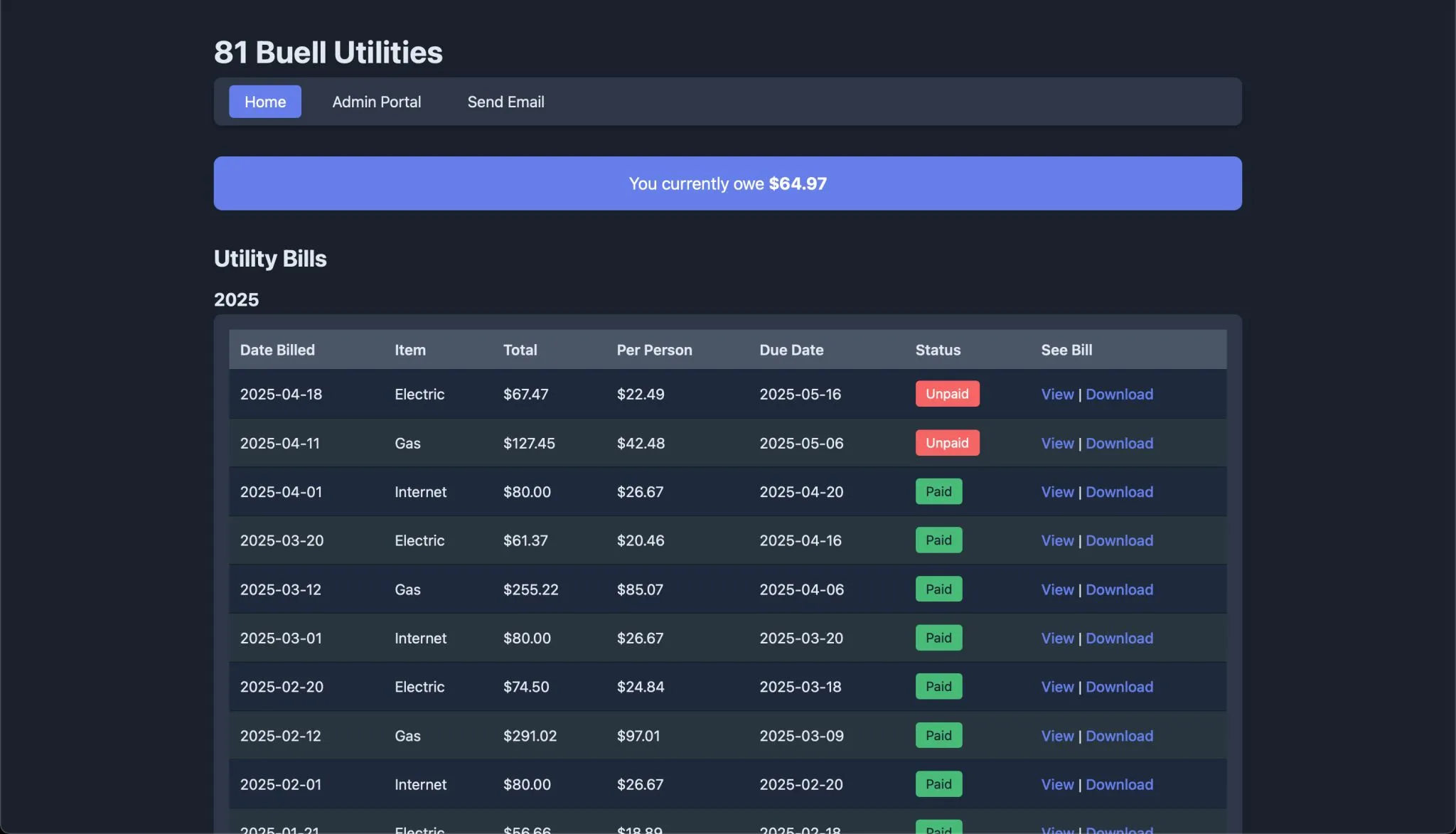Screen dimensions: 1456x834
Task: View the 2025-03-01 Internet bill
Action: 1057,638
